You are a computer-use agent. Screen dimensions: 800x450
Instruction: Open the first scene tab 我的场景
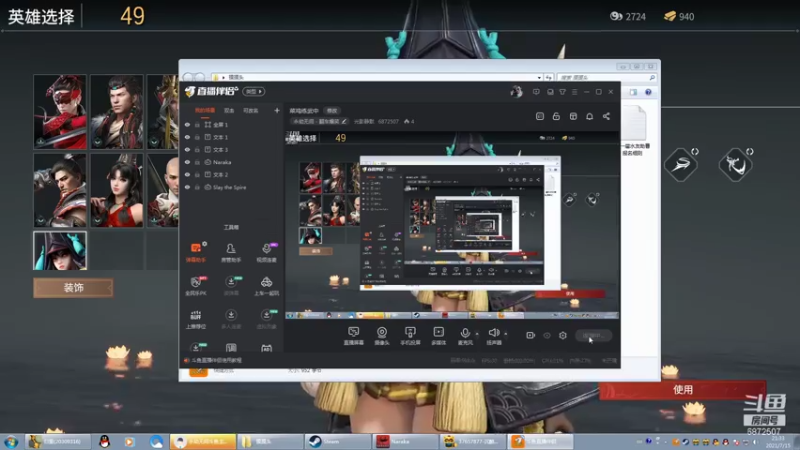coord(205,111)
